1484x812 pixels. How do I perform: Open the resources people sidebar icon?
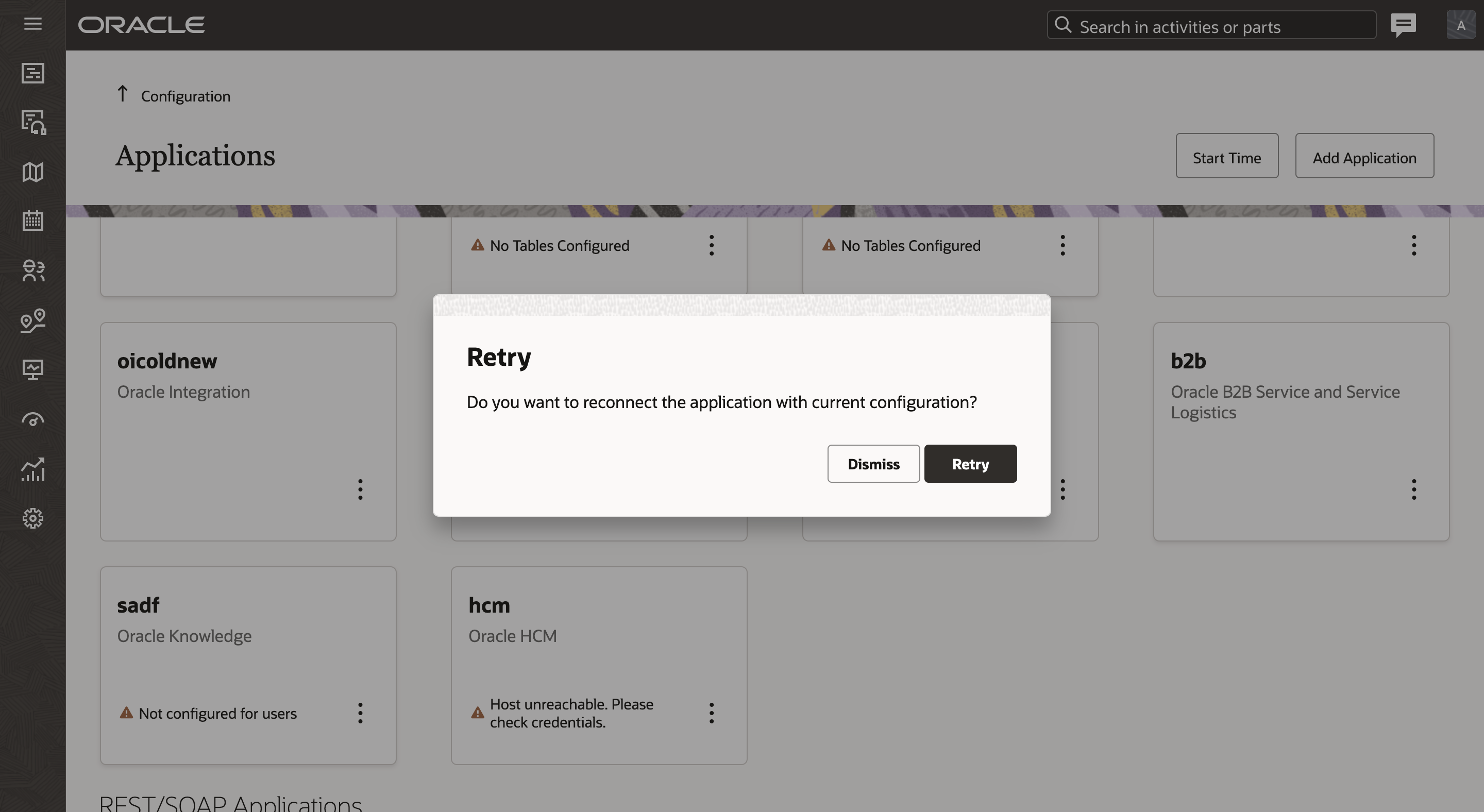coord(33,270)
